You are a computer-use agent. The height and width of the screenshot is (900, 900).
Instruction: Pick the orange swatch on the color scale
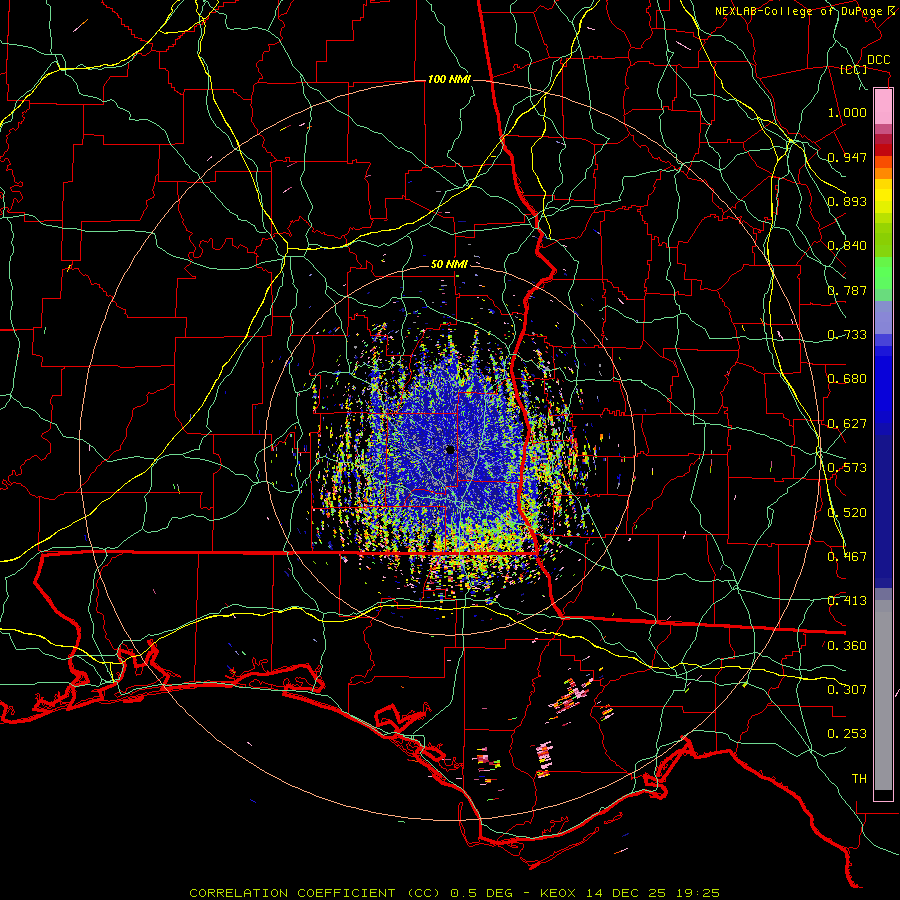883,173
